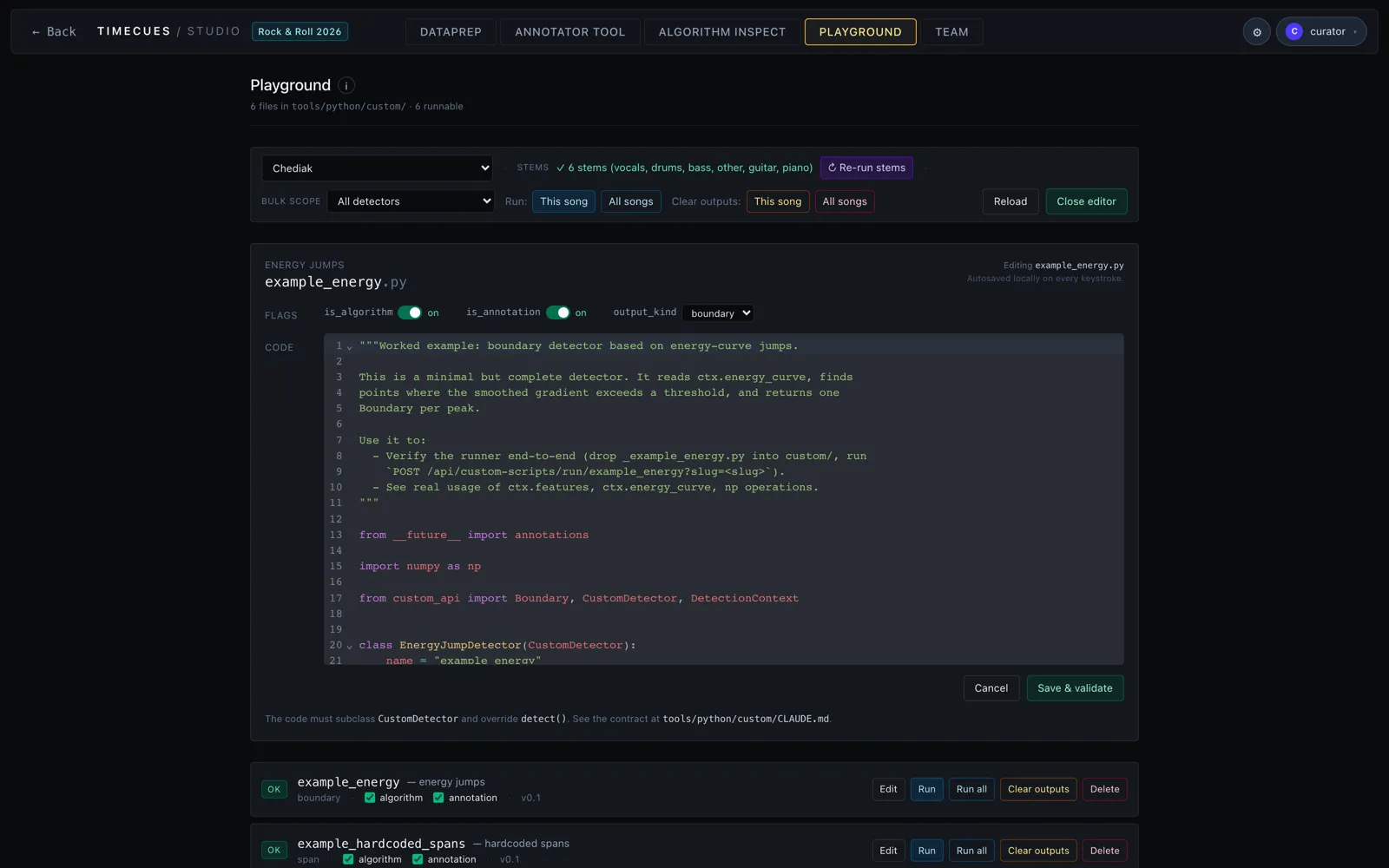Switch to the Dataprep tab
Image resolution: width=1389 pixels, height=868 pixels.
click(451, 32)
